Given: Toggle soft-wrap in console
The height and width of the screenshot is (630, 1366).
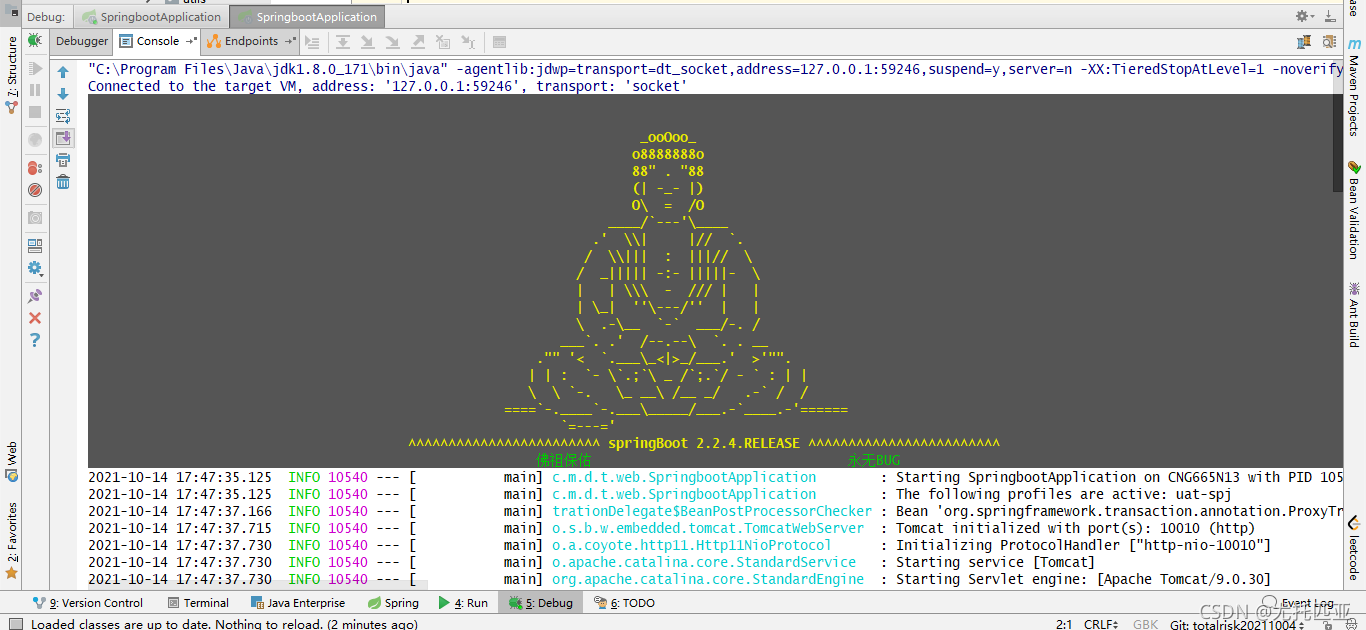Looking at the screenshot, I should pos(63,116).
